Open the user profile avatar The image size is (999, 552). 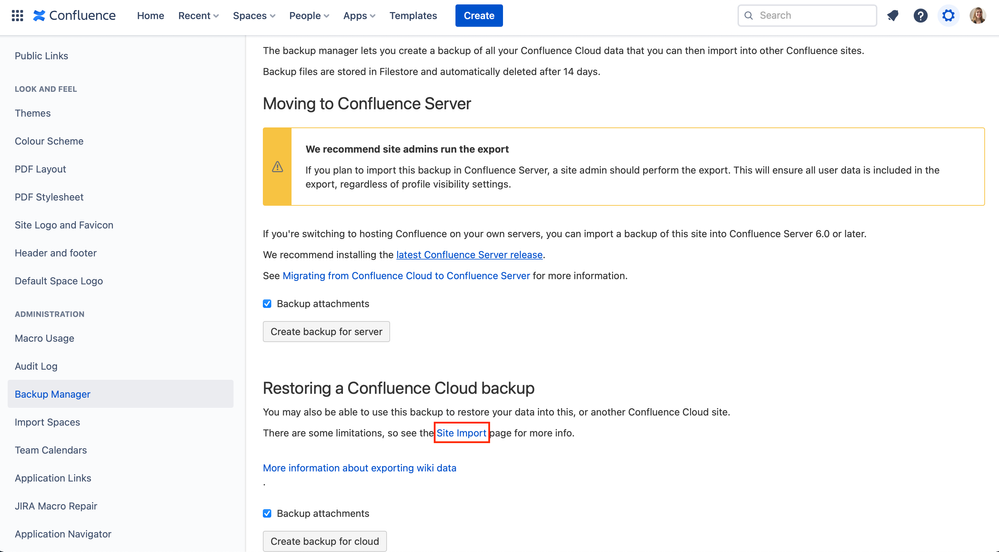pos(977,16)
